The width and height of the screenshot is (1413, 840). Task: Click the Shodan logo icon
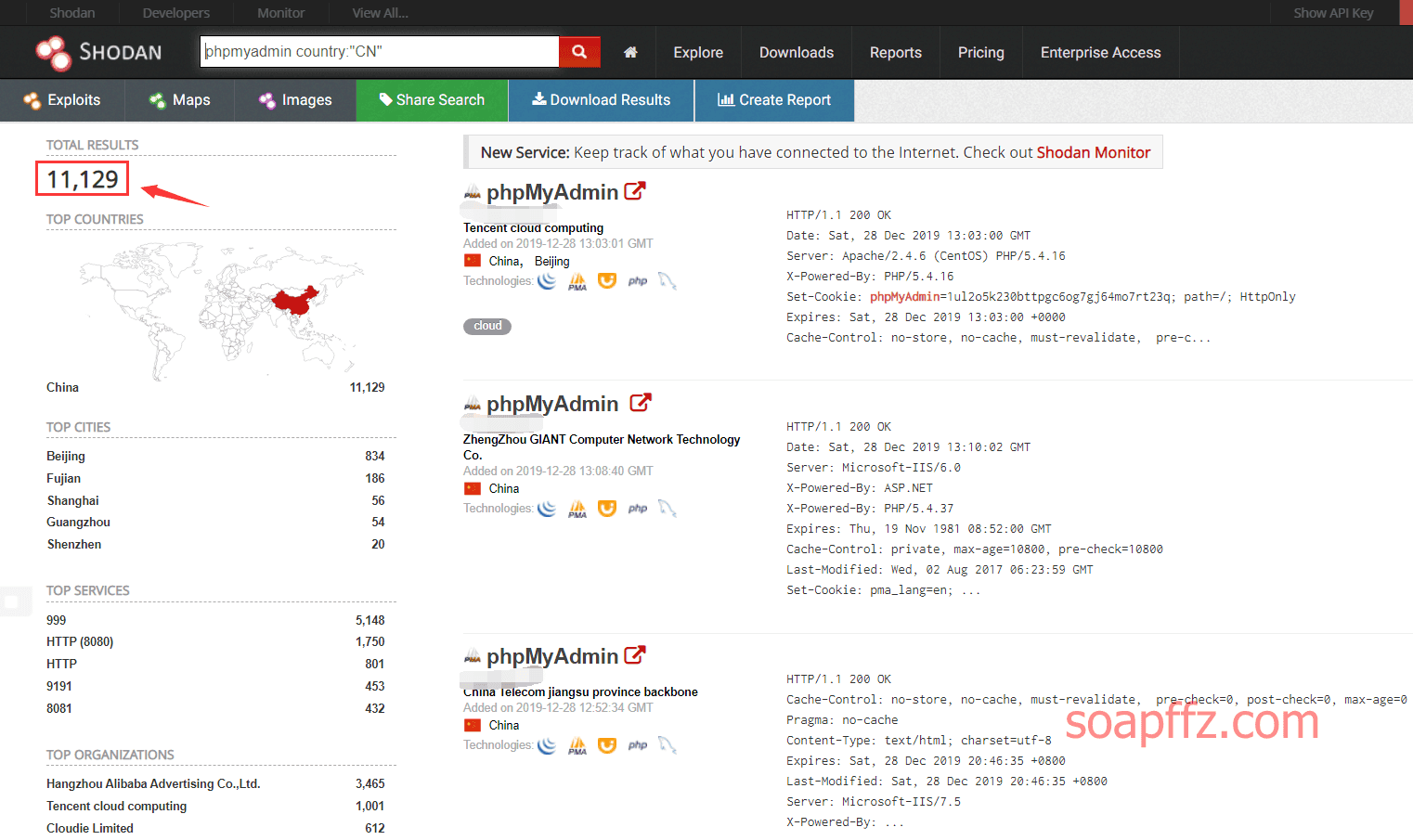tap(53, 53)
